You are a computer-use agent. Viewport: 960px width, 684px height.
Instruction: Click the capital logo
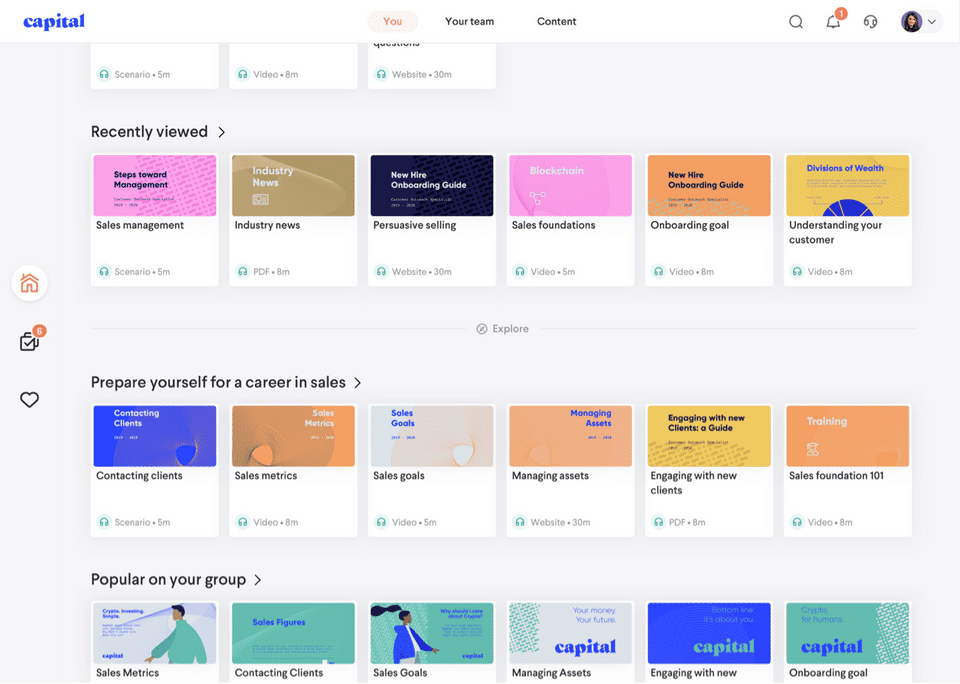(54, 21)
